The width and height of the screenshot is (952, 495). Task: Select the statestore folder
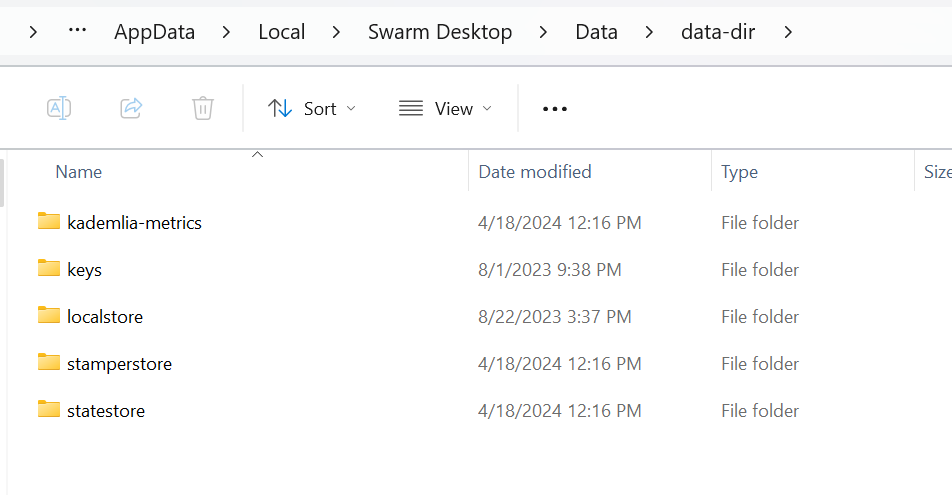click(105, 411)
